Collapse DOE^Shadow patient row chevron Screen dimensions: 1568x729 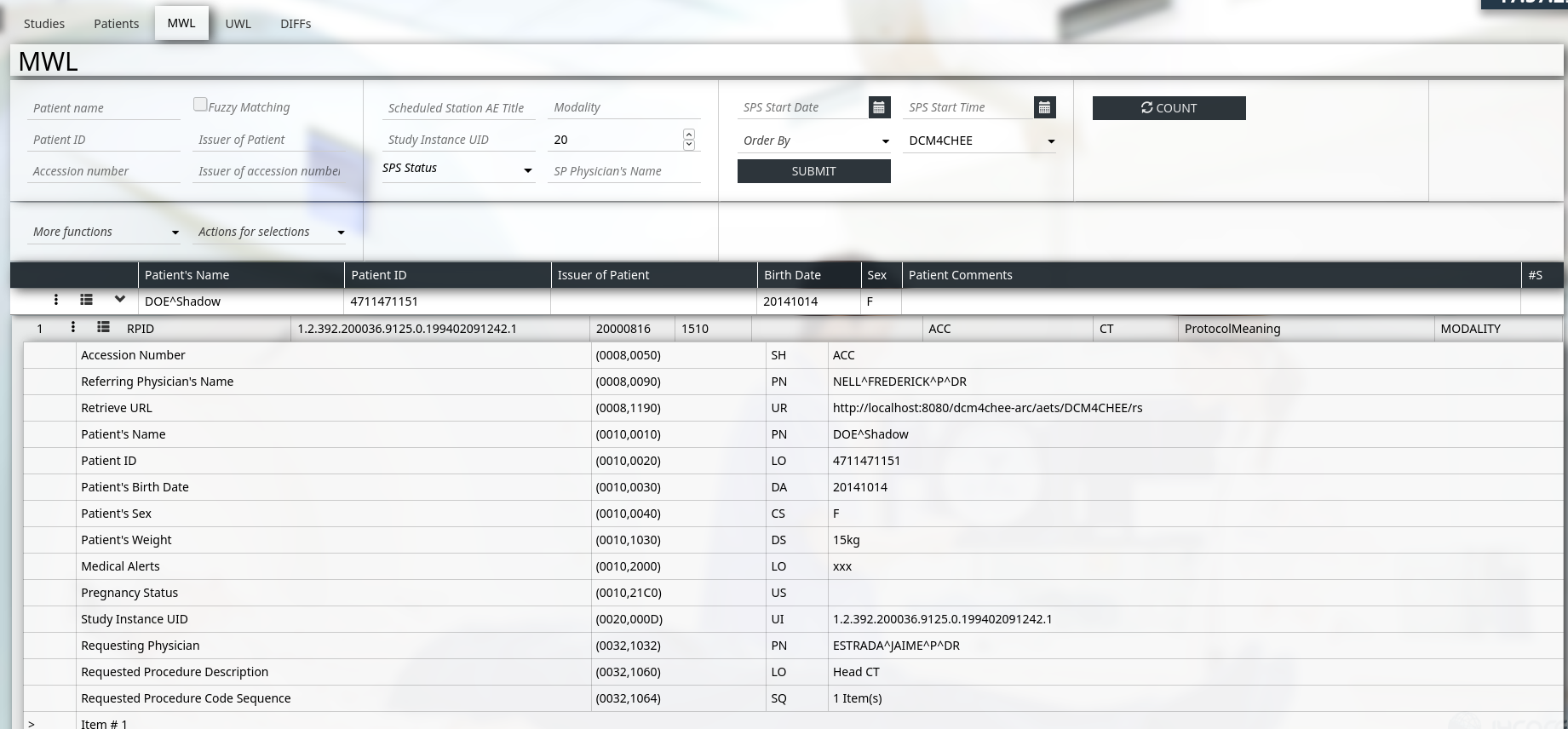click(x=120, y=299)
